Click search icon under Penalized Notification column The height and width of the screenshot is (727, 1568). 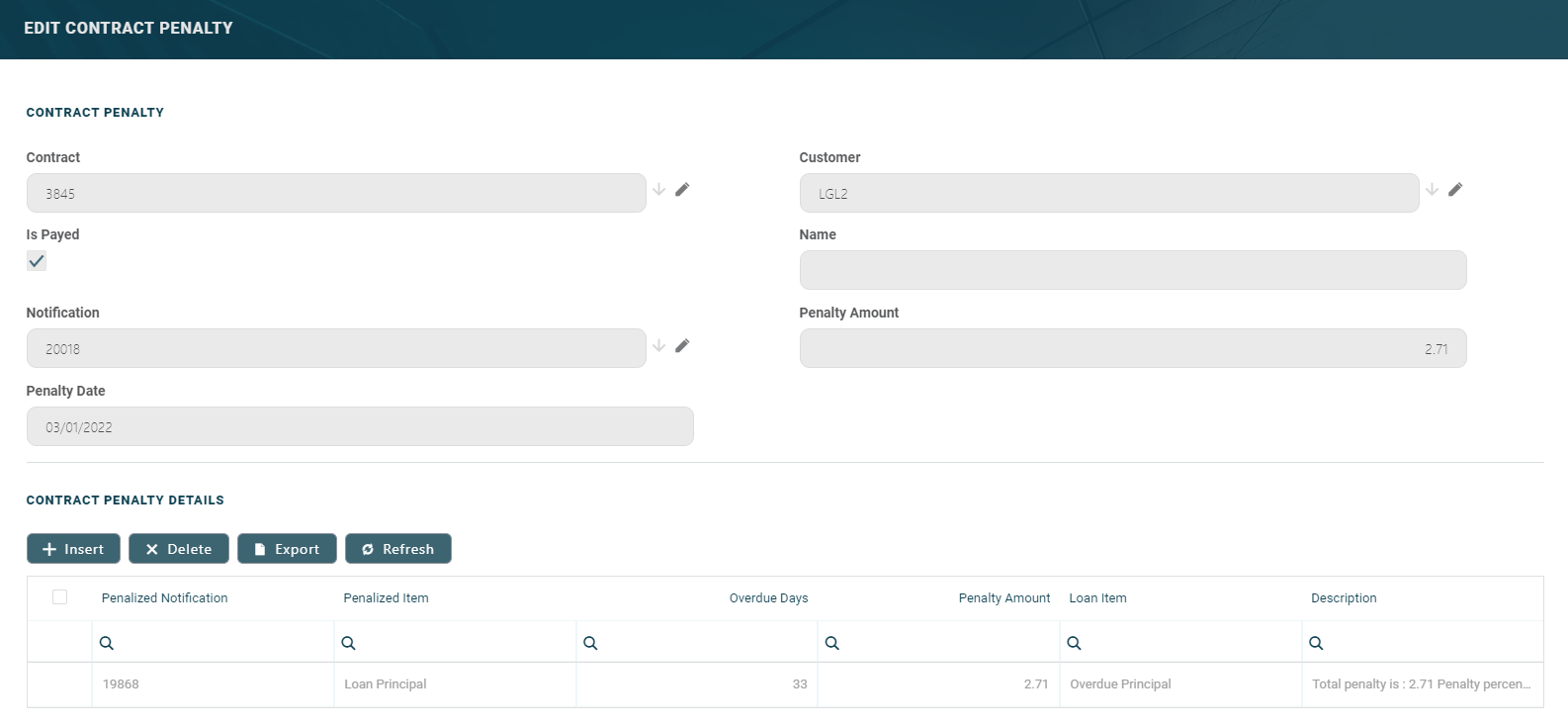(107, 644)
